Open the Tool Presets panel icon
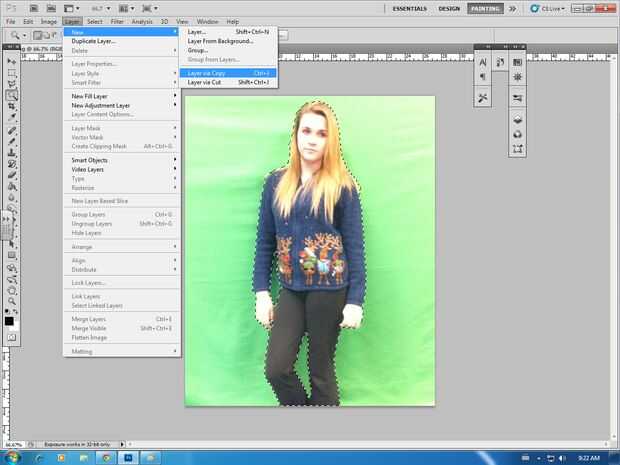Image resolution: width=620 pixels, height=465 pixels. (483, 98)
